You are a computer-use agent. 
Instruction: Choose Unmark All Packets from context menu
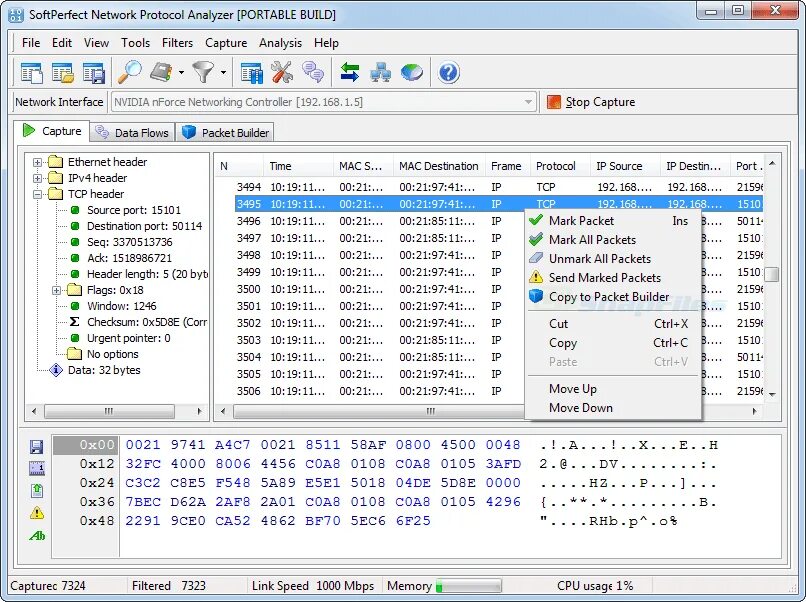click(x=614, y=259)
